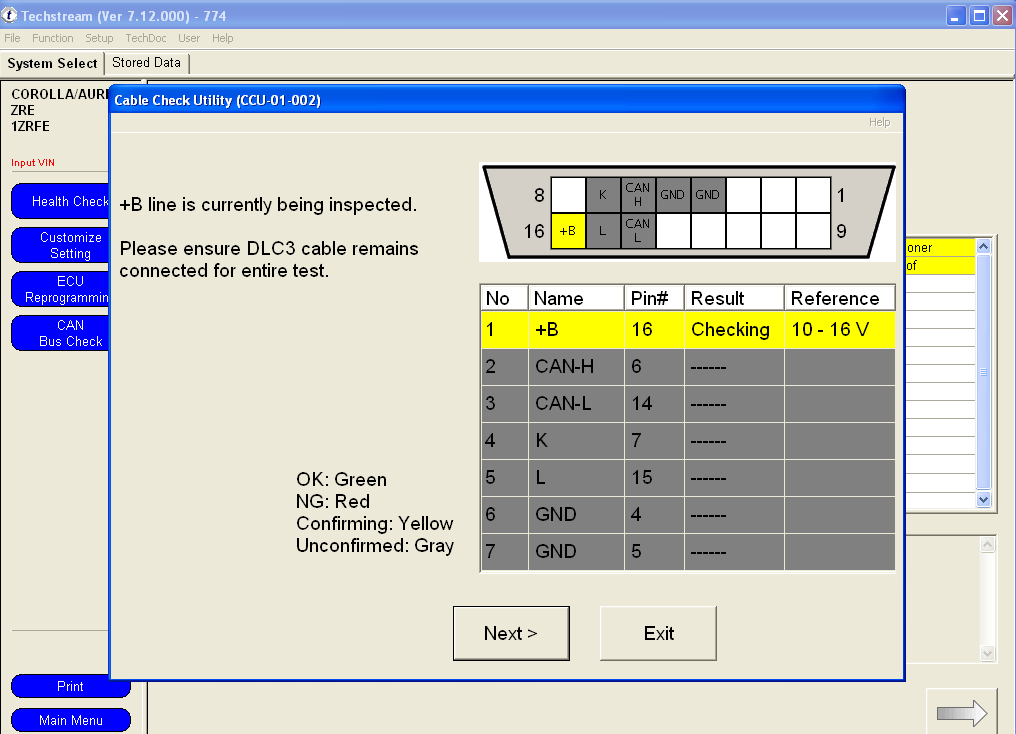Click the scroll-down arrow on the right list
This screenshot has width=1016, height=734.
click(x=984, y=499)
